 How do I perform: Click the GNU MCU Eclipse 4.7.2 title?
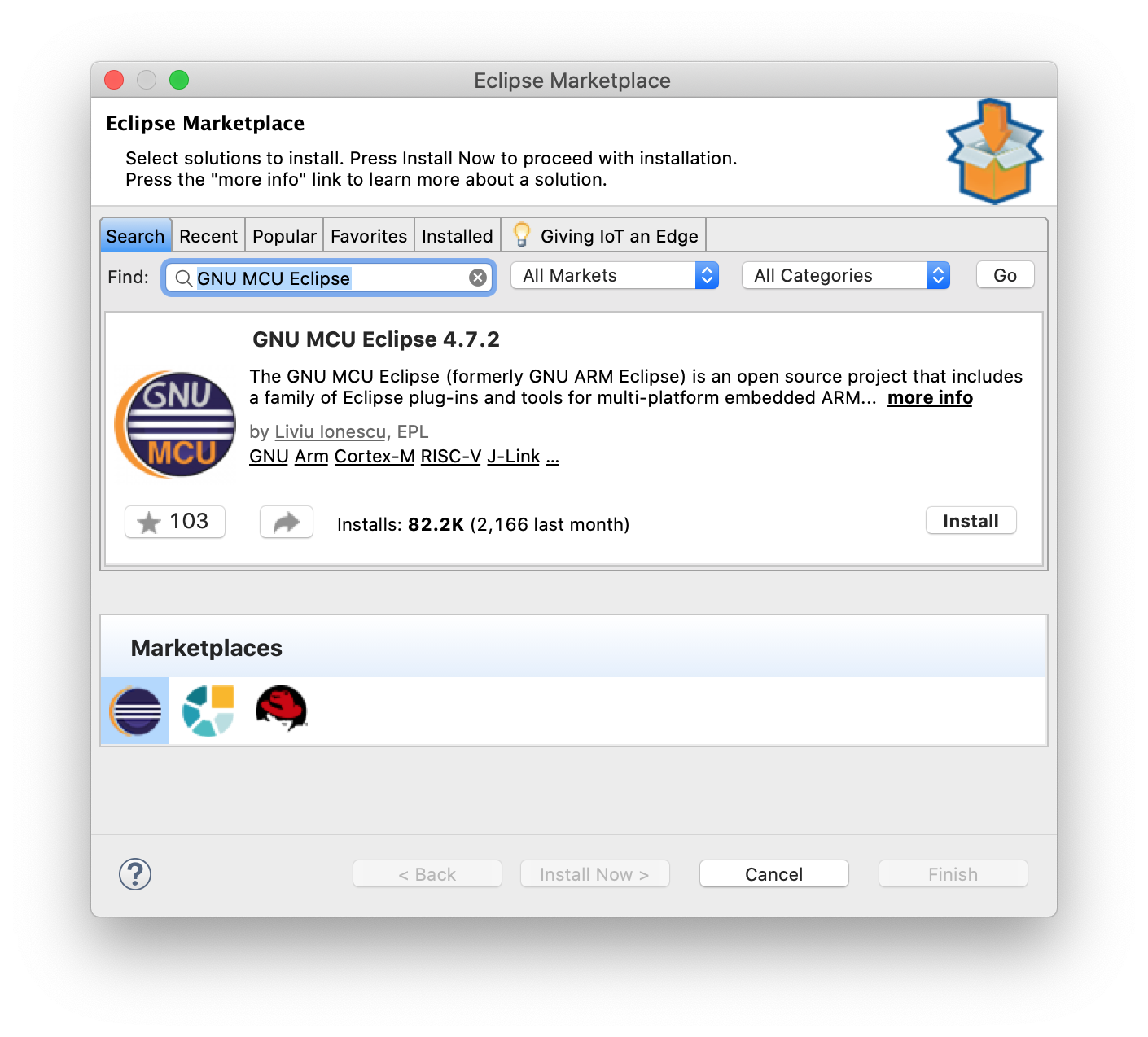coord(376,339)
